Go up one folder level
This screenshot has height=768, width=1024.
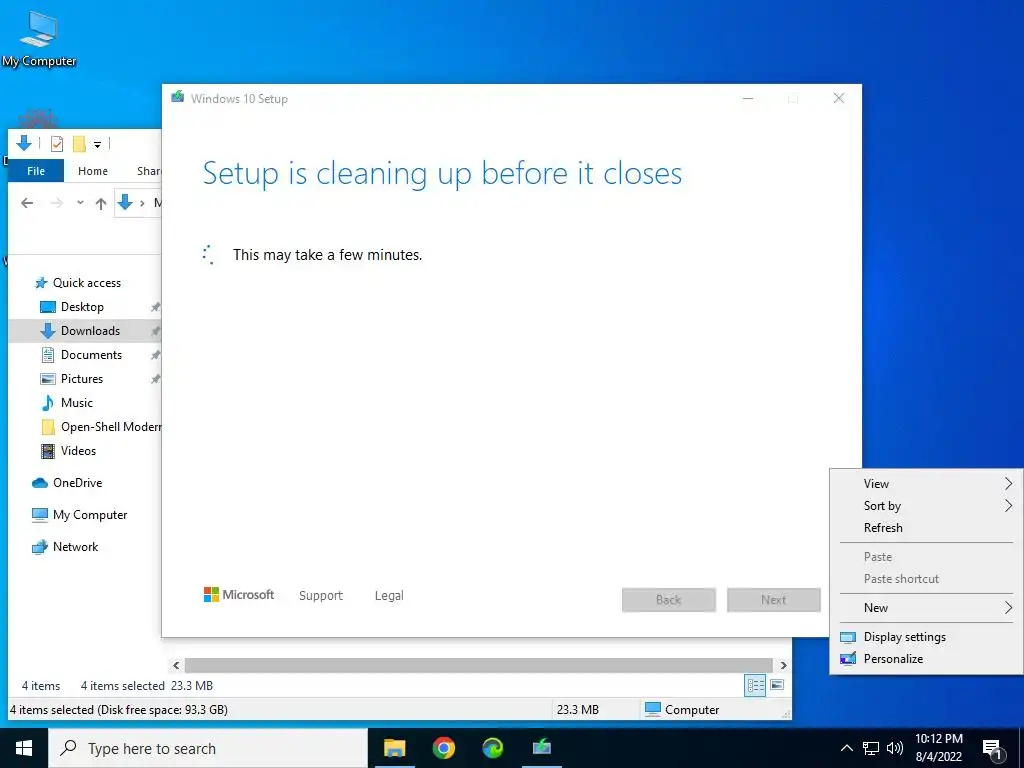click(x=101, y=203)
